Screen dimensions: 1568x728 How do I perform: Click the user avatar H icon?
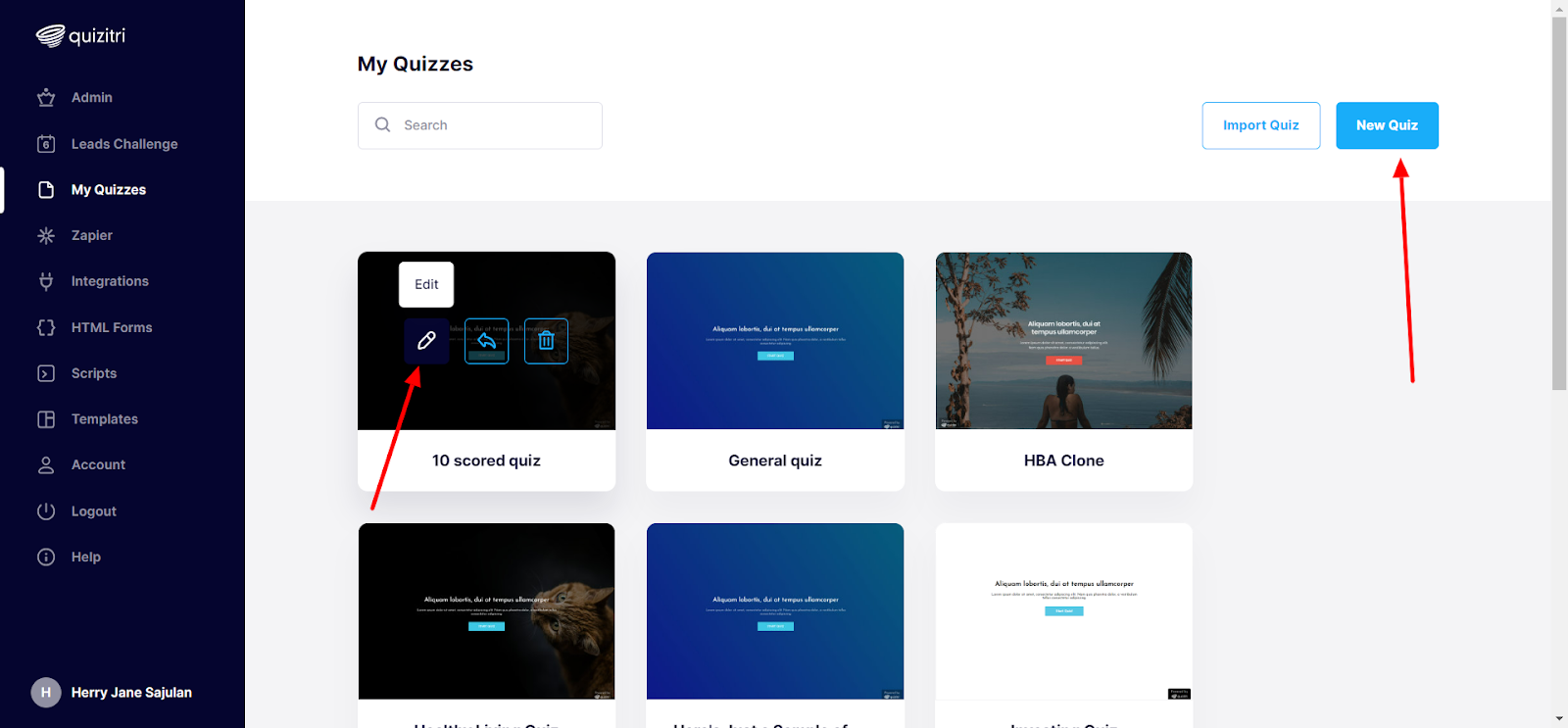tap(46, 693)
